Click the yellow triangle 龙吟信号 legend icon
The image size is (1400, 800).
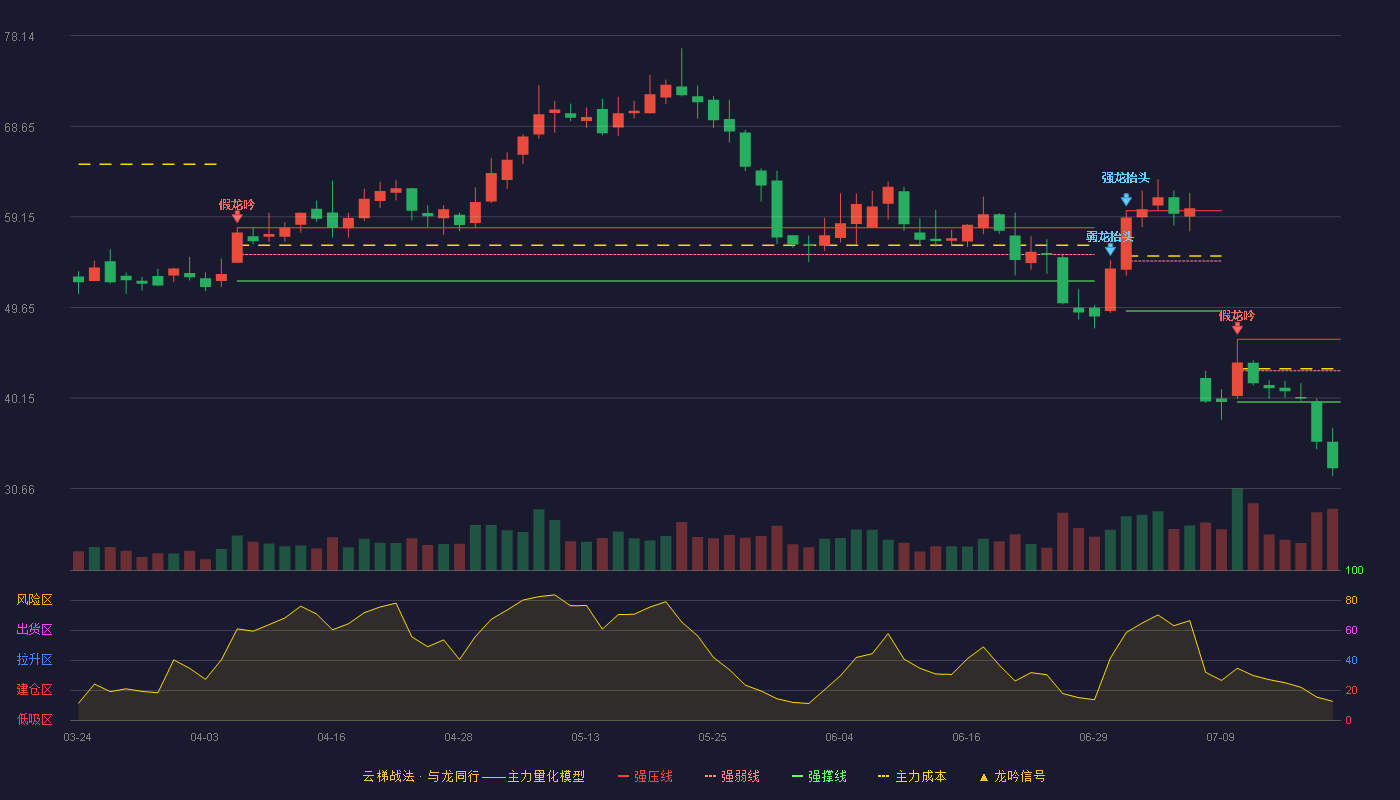984,777
